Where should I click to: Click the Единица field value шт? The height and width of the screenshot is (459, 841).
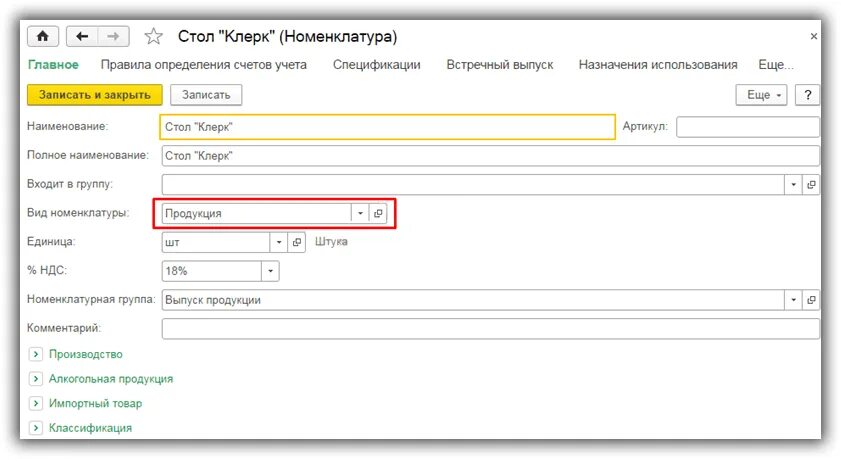coord(216,242)
